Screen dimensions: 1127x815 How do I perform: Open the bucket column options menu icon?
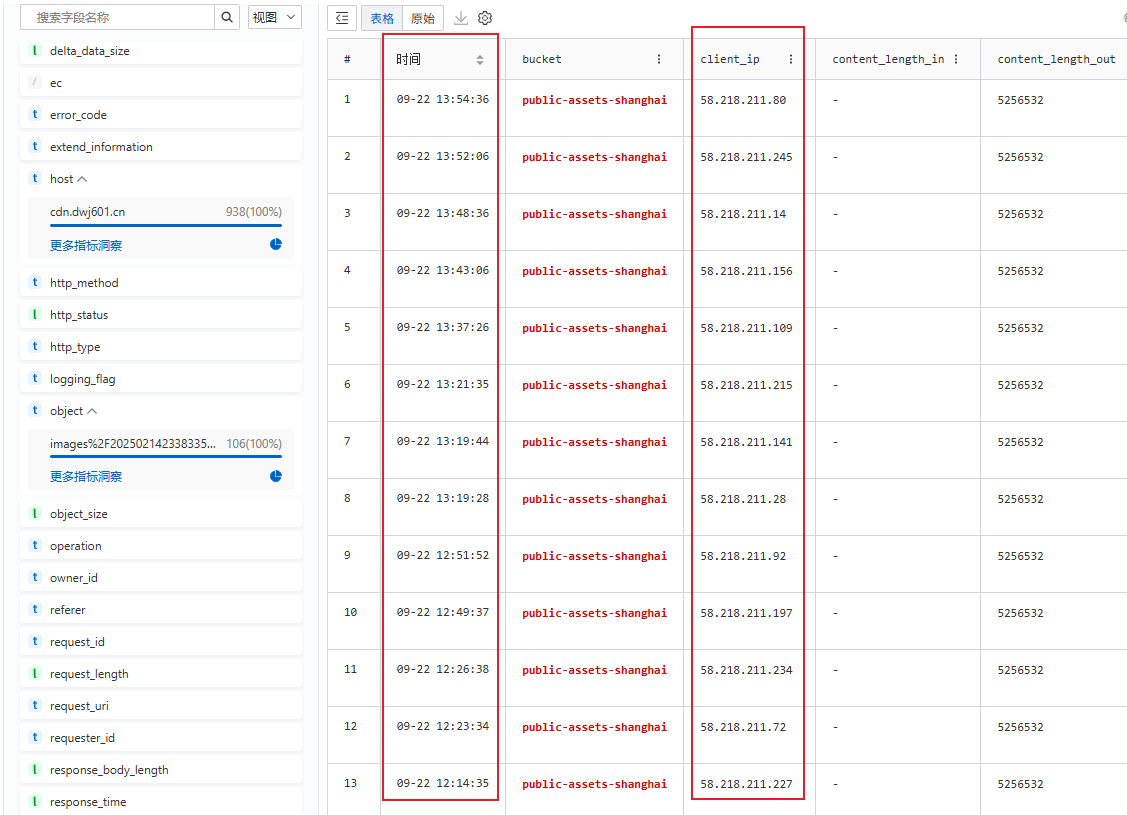coord(659,59)
